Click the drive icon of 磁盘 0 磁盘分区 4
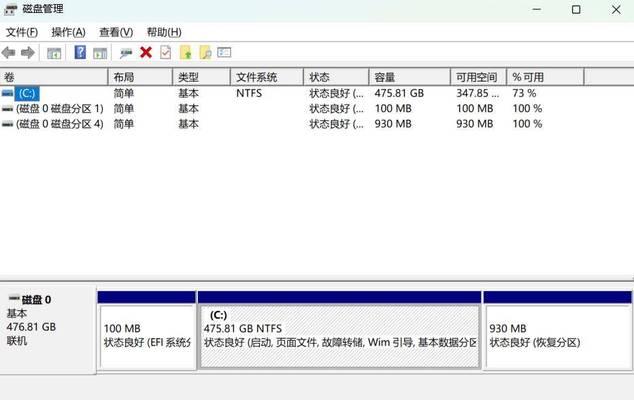 point(7,124)
